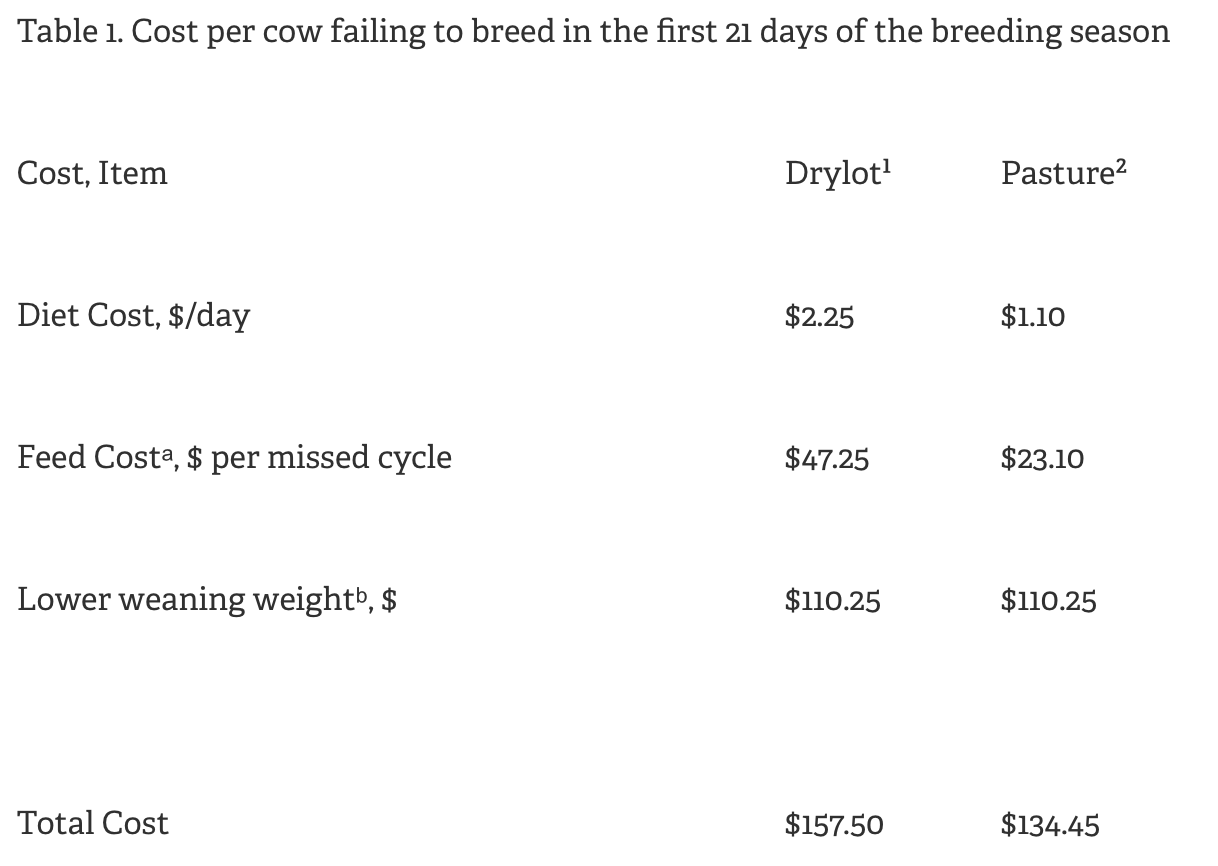Screen dimensions: 1218x866
Task: Click the Drylot lower weaning weight $110.25
Action: pos(832,601)
